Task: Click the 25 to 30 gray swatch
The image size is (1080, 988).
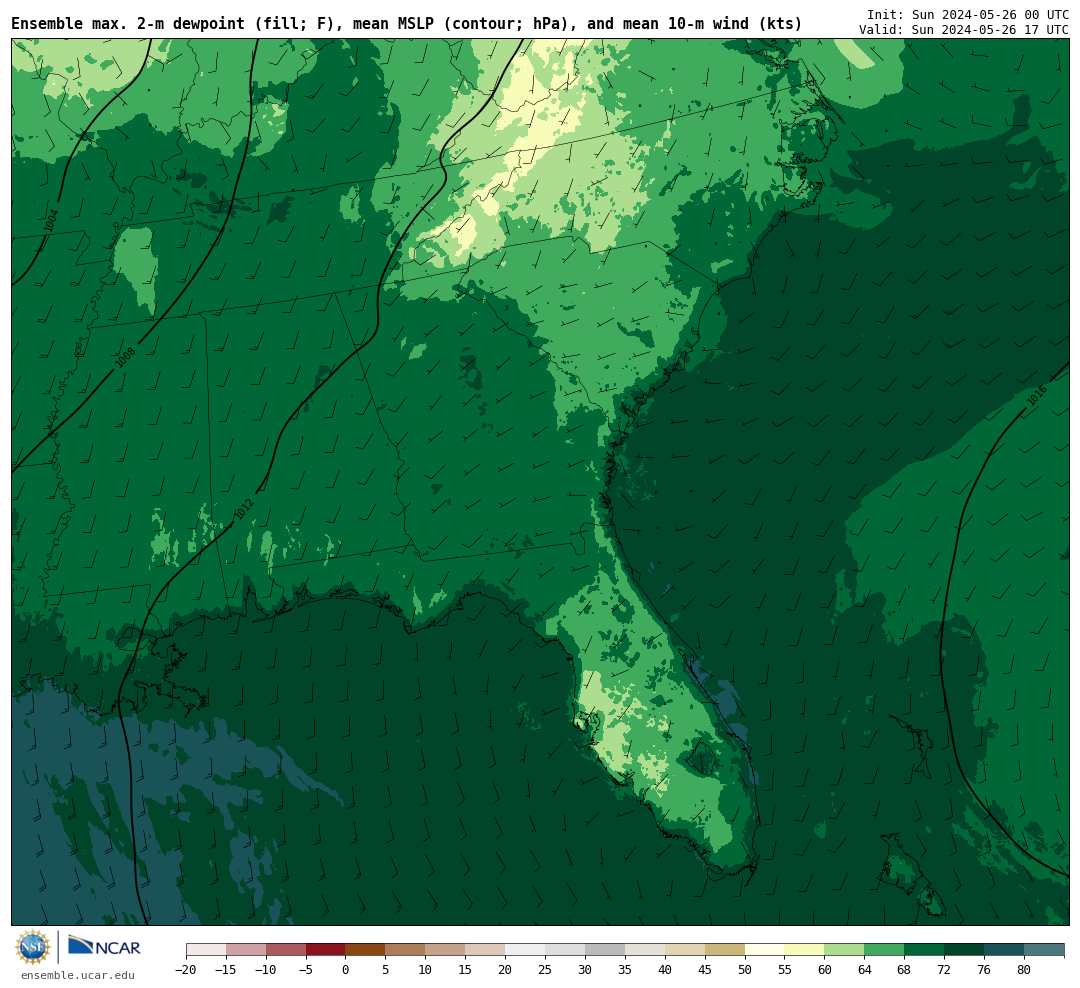Action: 565,950
